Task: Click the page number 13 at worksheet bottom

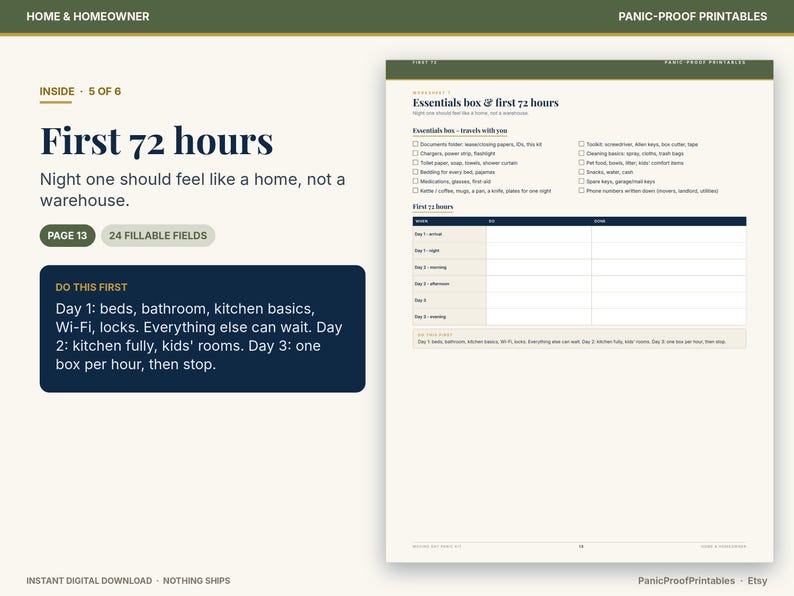Action: point(581,546)
